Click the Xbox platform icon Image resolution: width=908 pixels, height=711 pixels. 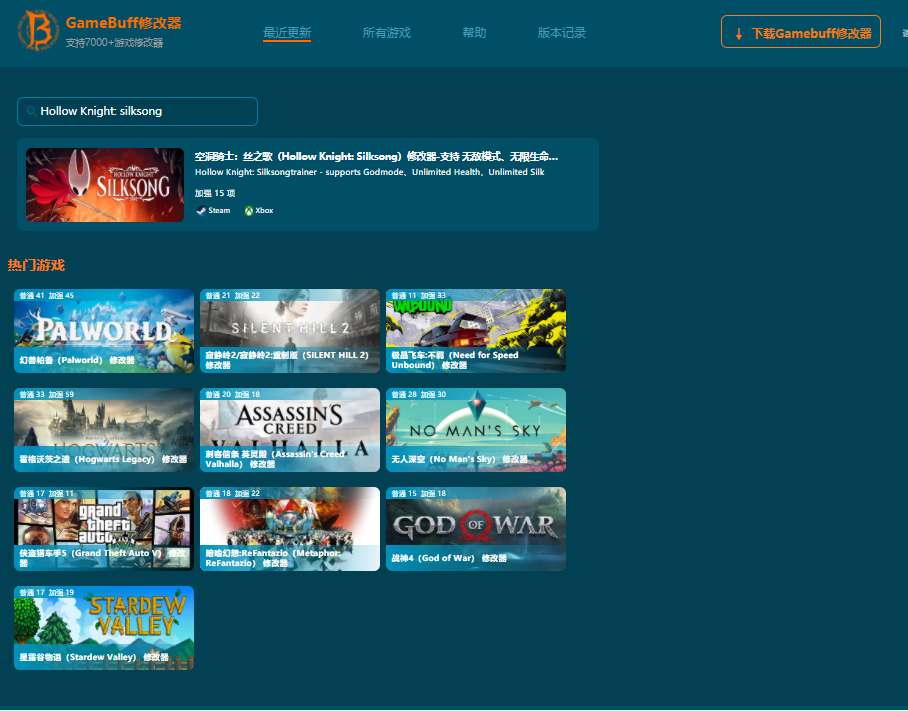(248, 211)
